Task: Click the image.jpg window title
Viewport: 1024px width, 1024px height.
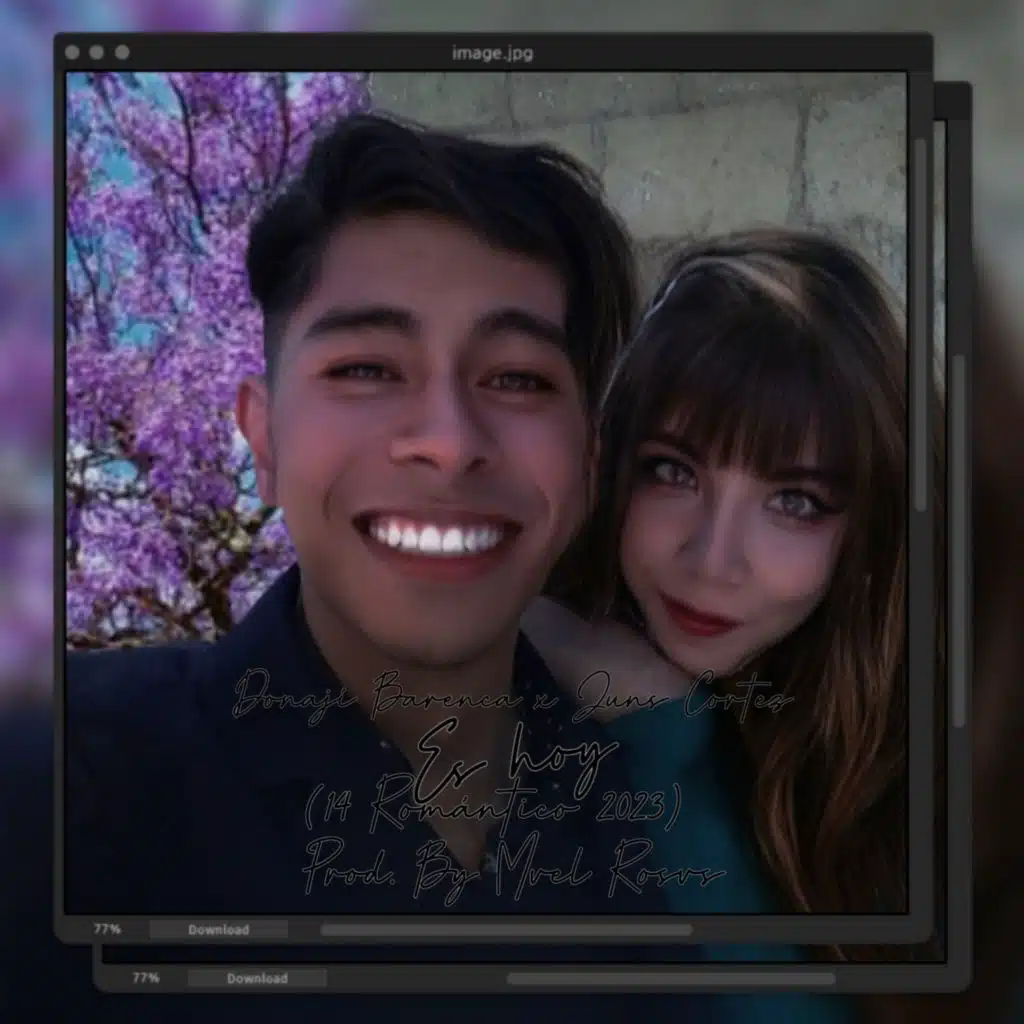Action: pyautogui.click(x=492, y=52)
